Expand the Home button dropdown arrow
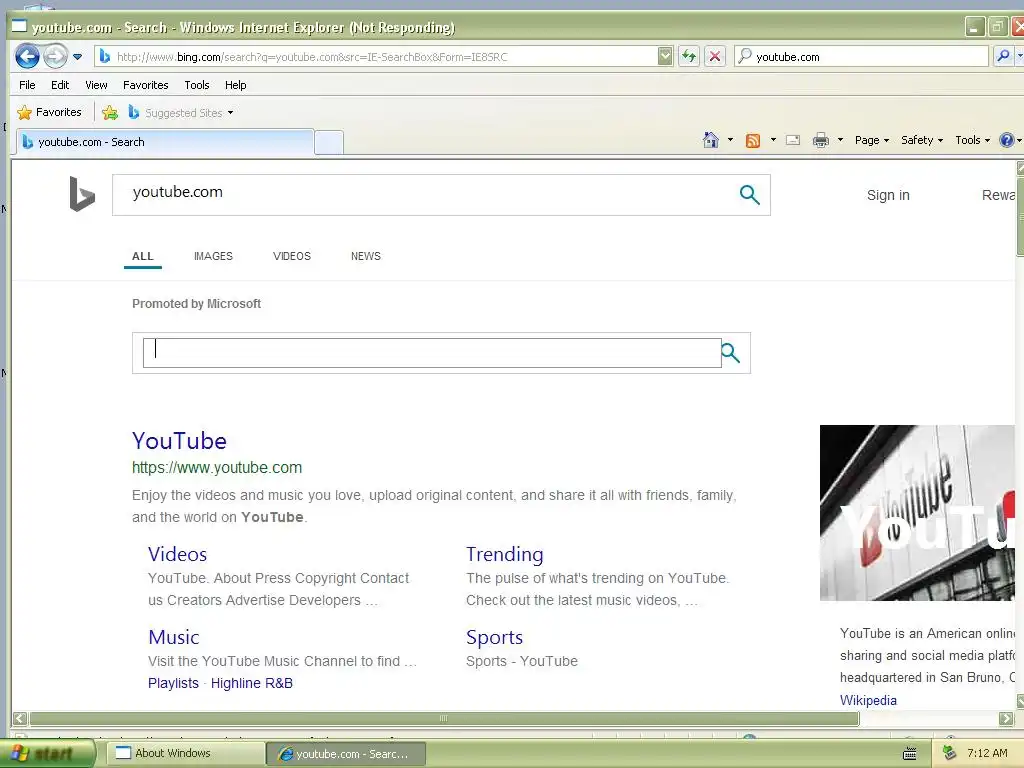 [x=730, y=140]
